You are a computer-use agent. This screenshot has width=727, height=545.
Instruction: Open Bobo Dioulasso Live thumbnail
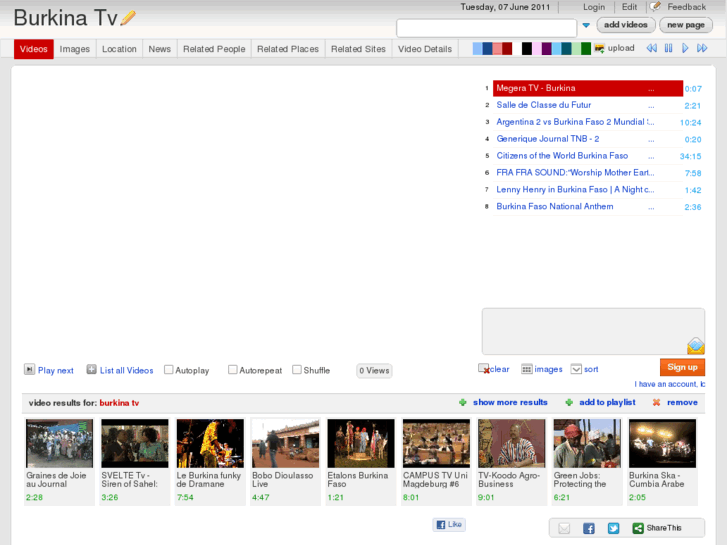pos(286,443)
